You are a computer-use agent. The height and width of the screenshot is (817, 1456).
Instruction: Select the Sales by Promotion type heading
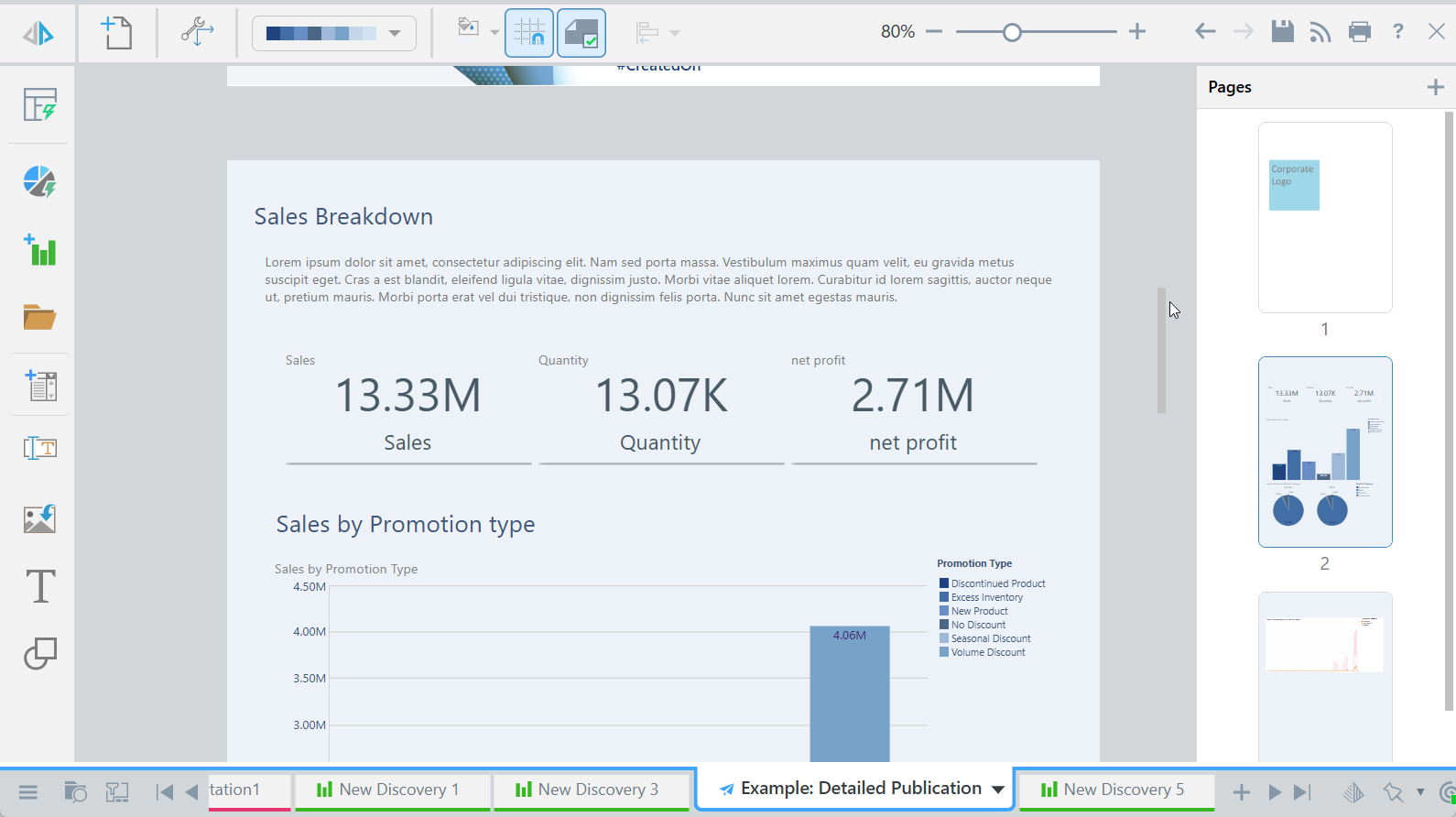(x=406, y=525)
